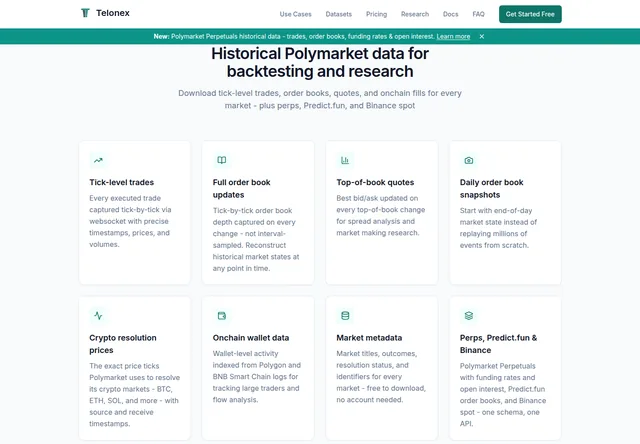Click the trending chart icon for Tick-level trades
Screen dimensions: 640x444
point(98,160)
